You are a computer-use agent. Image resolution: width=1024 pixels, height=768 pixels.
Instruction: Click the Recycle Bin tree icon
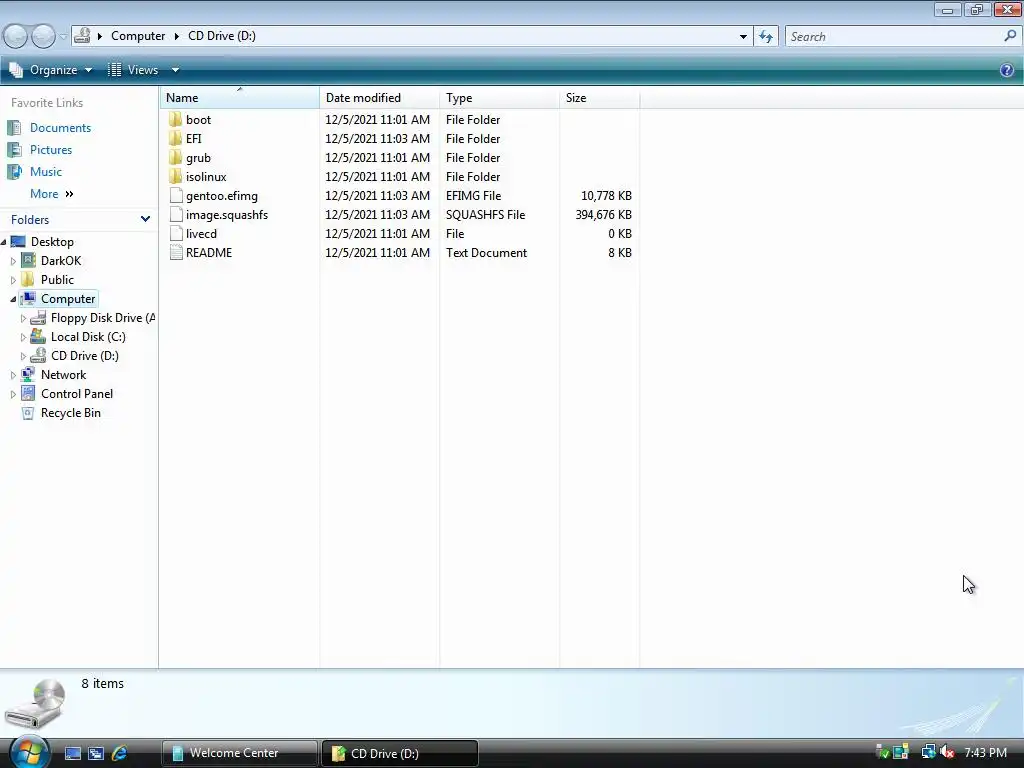tap(28, 413)
